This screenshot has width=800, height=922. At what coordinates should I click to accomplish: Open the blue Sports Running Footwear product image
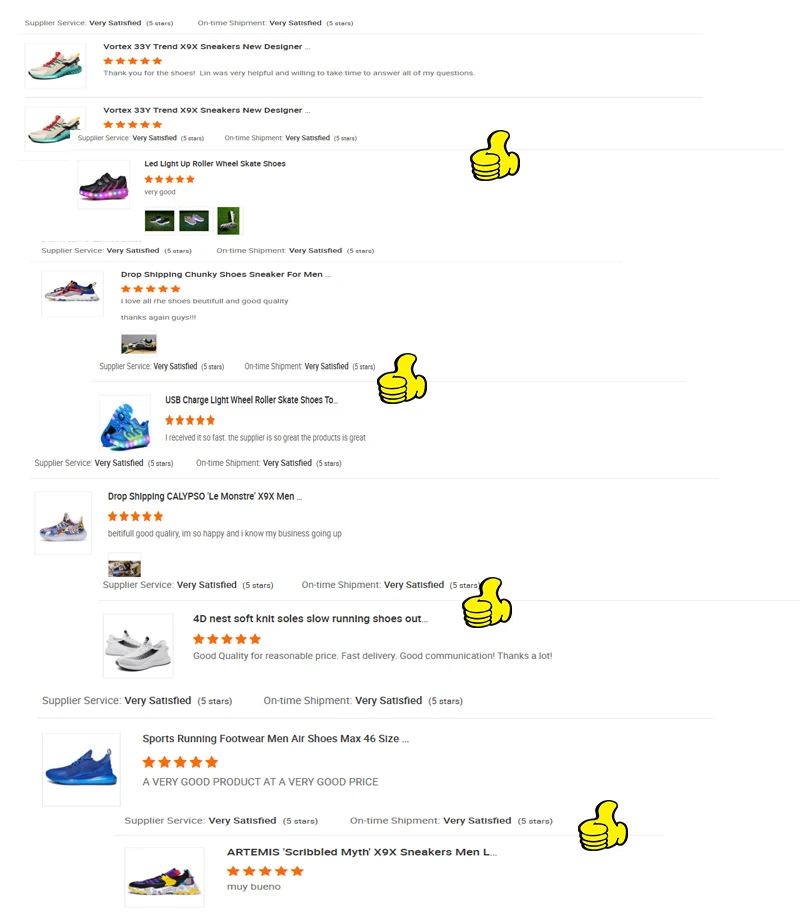tap(82, 769)
